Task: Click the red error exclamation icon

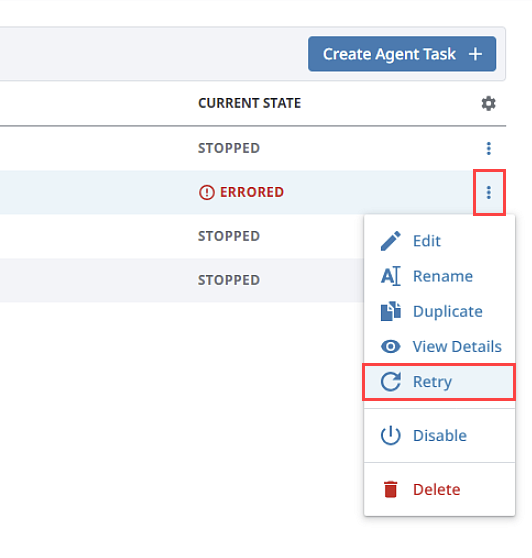Action: click(206, 193)
